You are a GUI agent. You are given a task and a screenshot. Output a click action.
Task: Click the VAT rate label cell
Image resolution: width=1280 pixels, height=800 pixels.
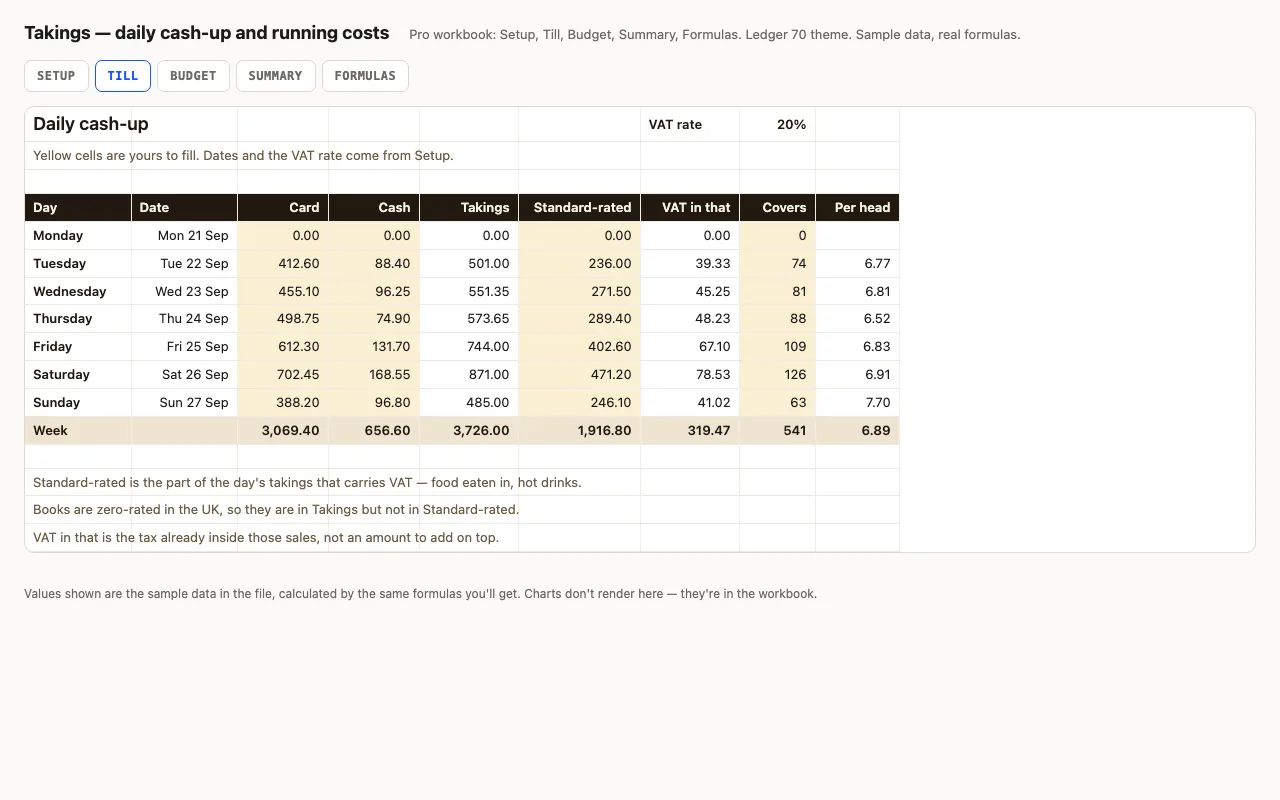coord(690,125)
